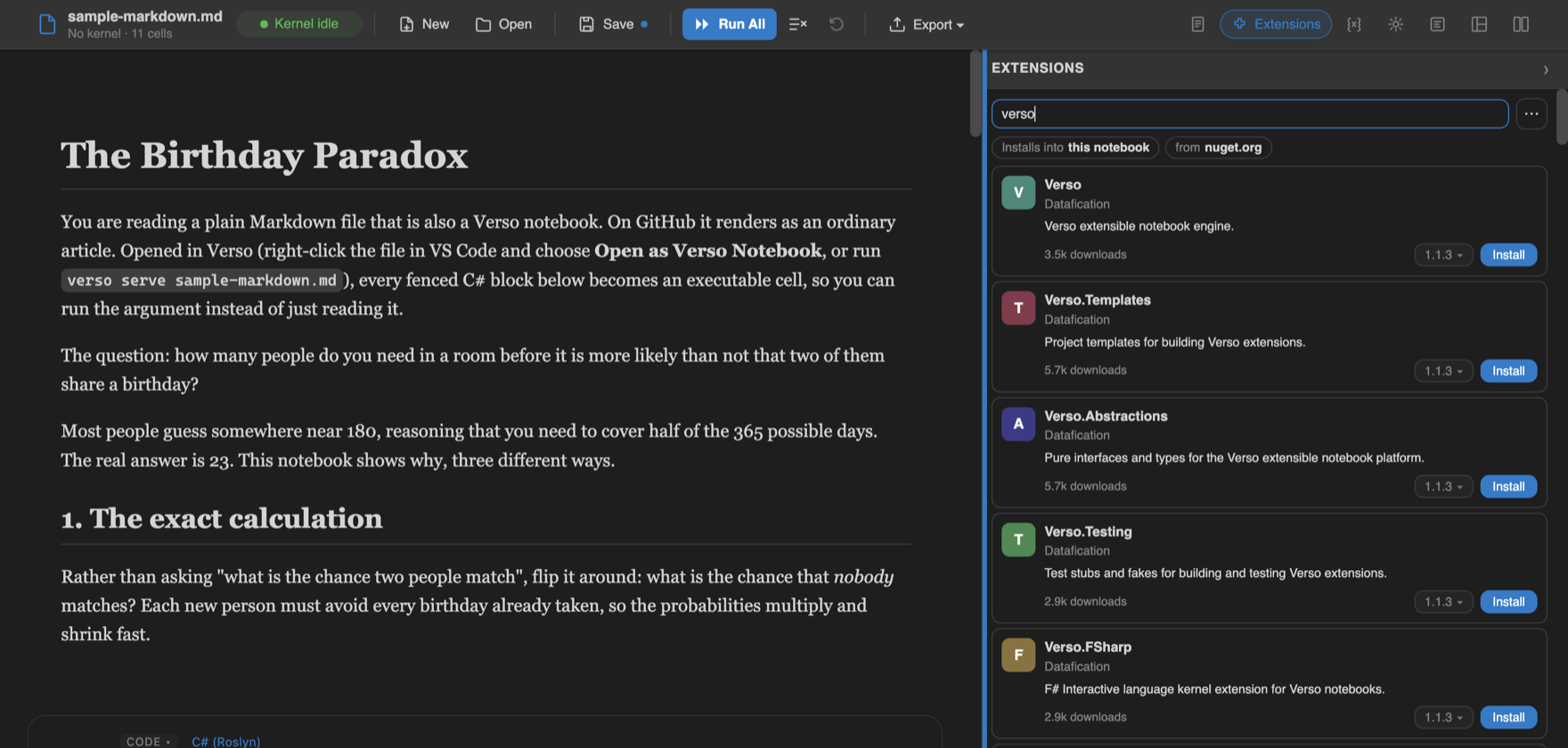Click the Verso.Abstractions package title
Screen dimensions: 1568x748
1106,416
